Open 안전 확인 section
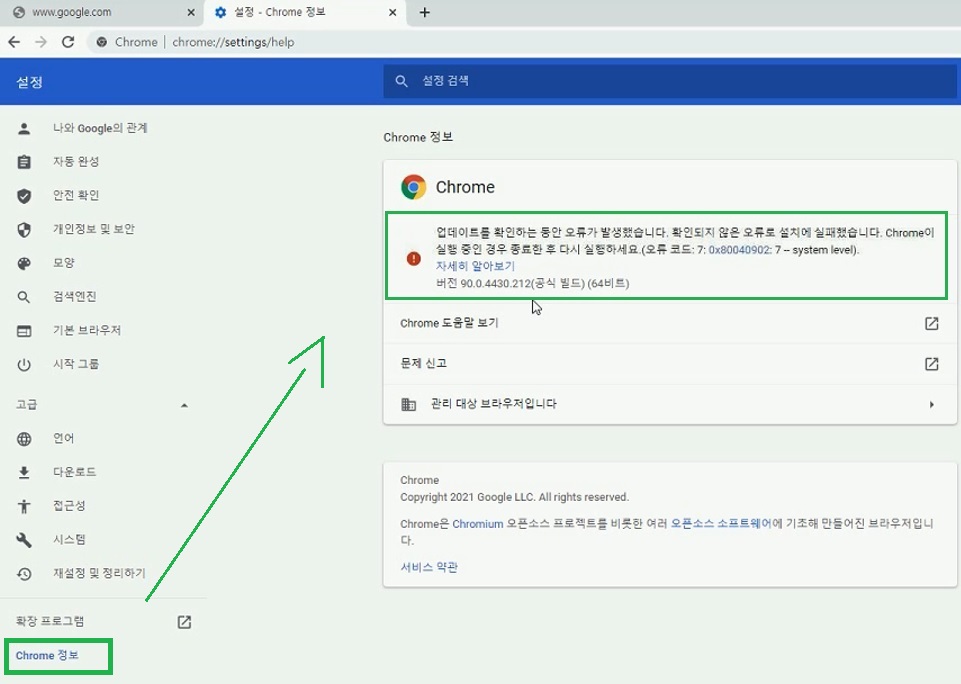 pos(76,196)
